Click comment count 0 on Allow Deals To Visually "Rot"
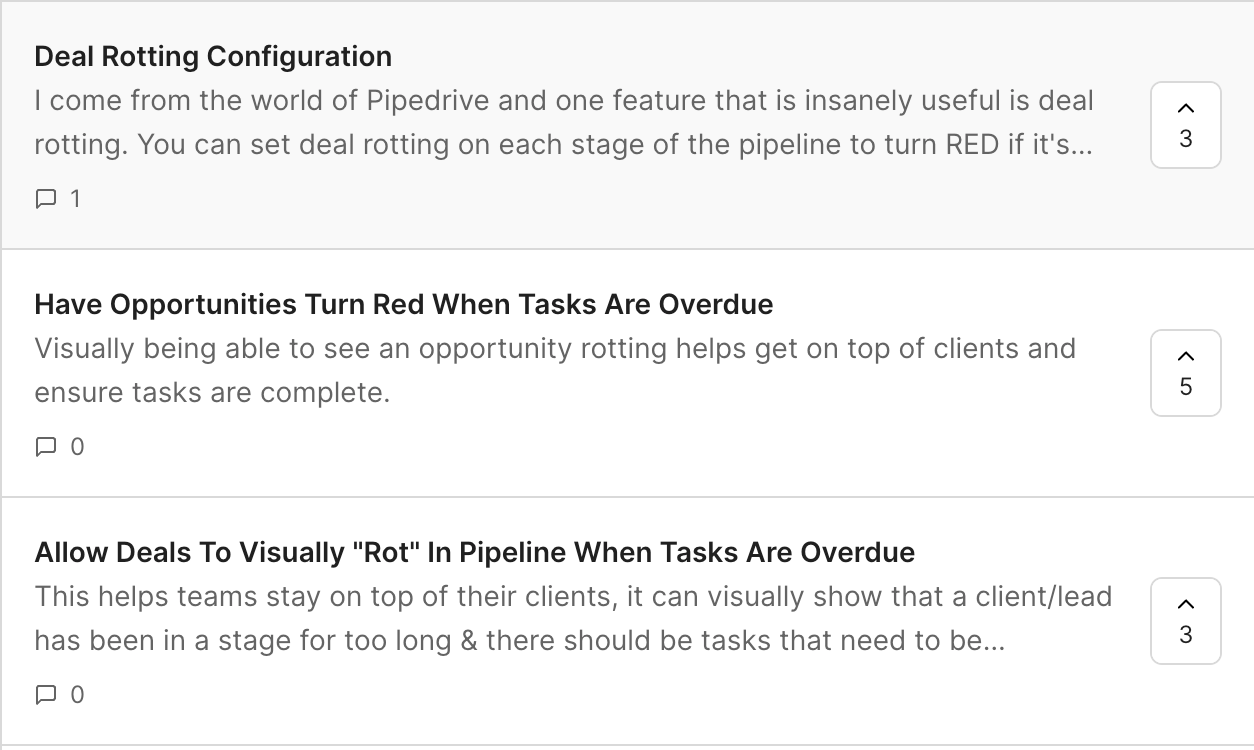 pos(77,695)
